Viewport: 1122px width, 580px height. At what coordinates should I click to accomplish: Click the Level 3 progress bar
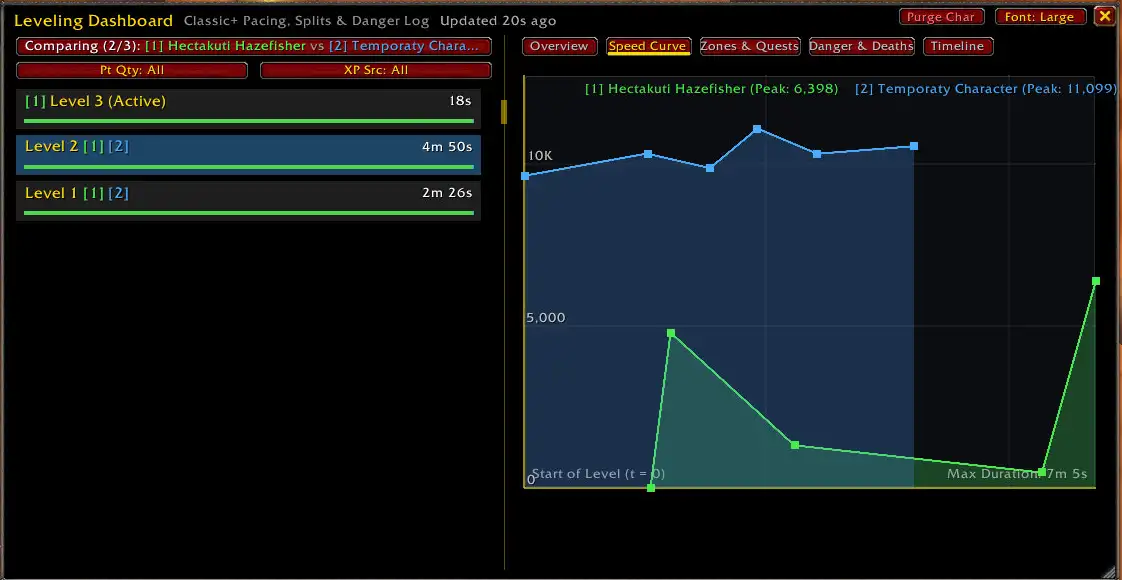tap(248, 122)
